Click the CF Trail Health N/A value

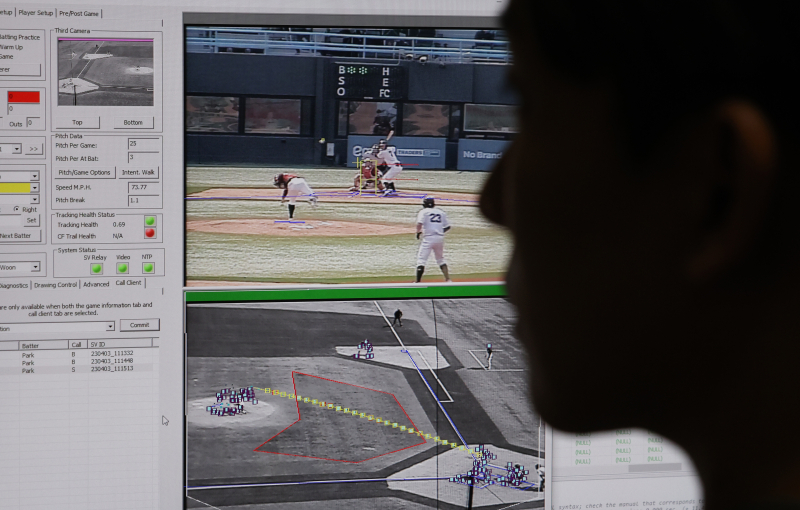117,236
